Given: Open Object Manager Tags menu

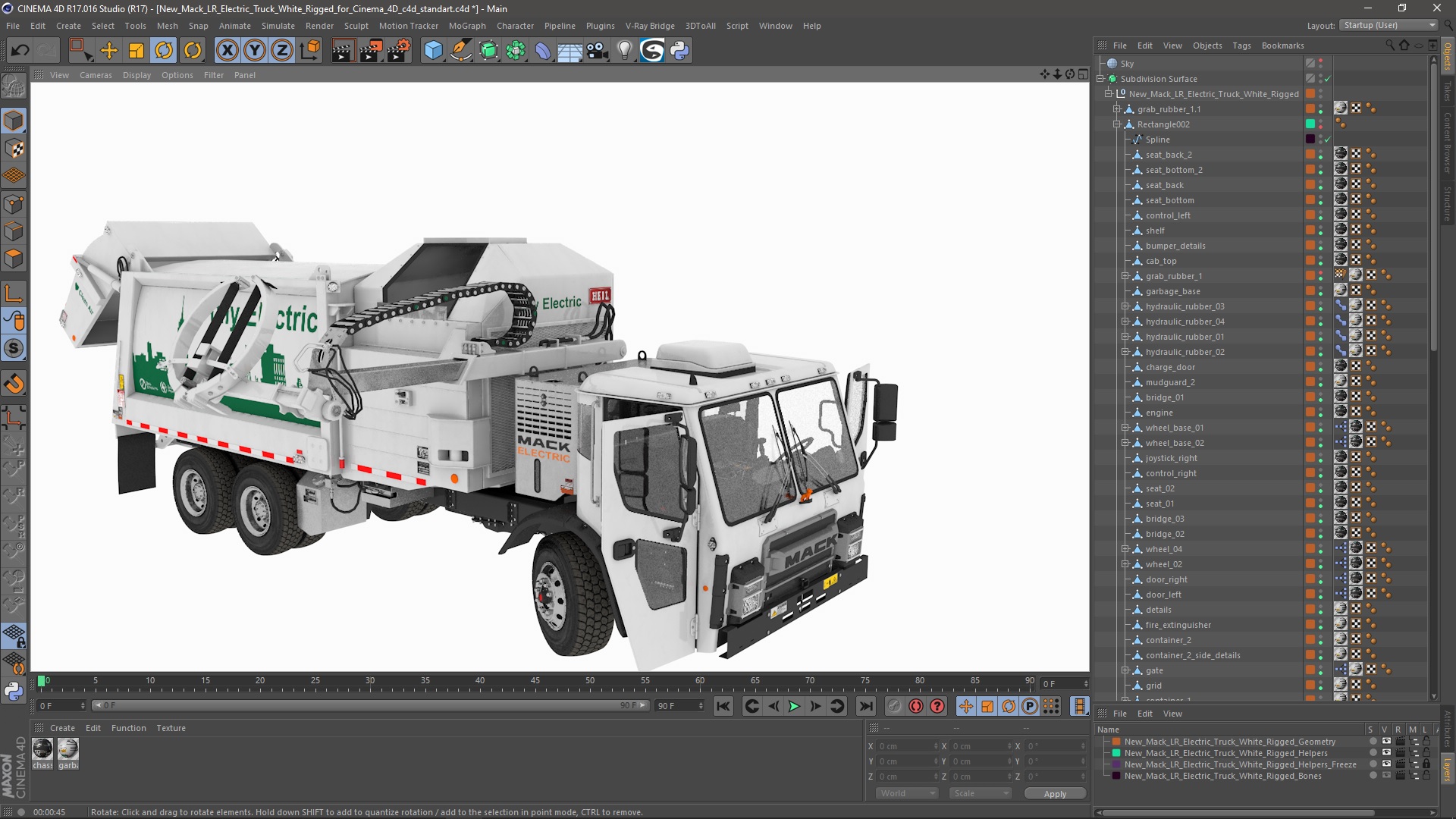Looking at the screenshot, I should point(1241,45).
